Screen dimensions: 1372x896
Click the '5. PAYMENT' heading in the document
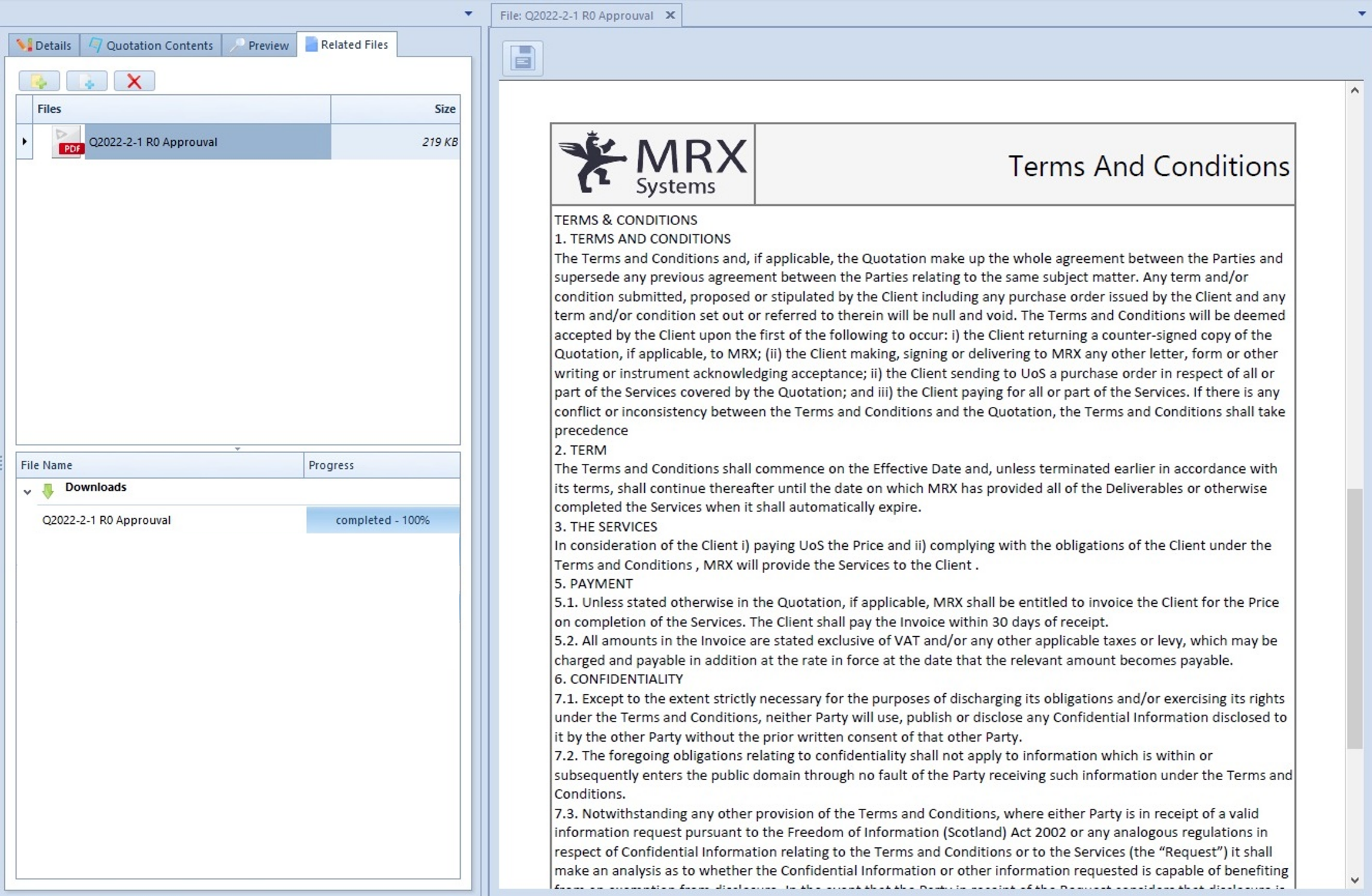593,583
